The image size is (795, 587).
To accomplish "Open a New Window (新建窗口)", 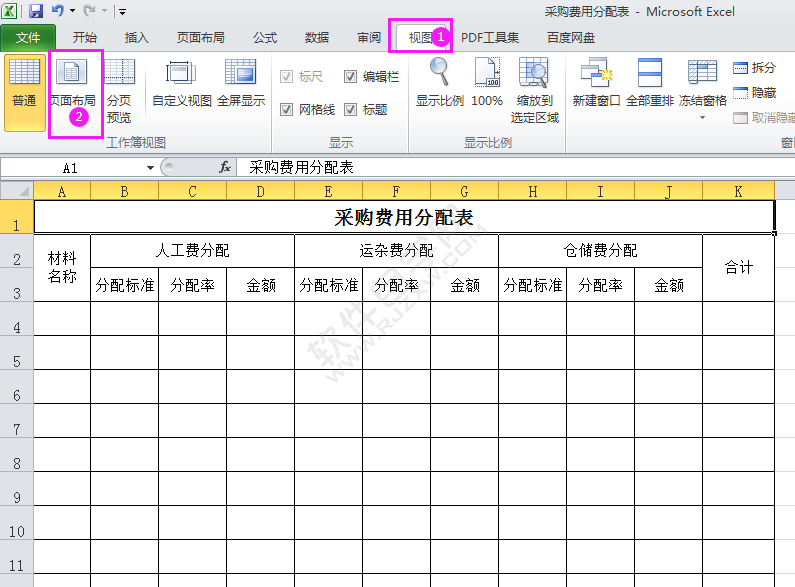I will pos(596,83).
